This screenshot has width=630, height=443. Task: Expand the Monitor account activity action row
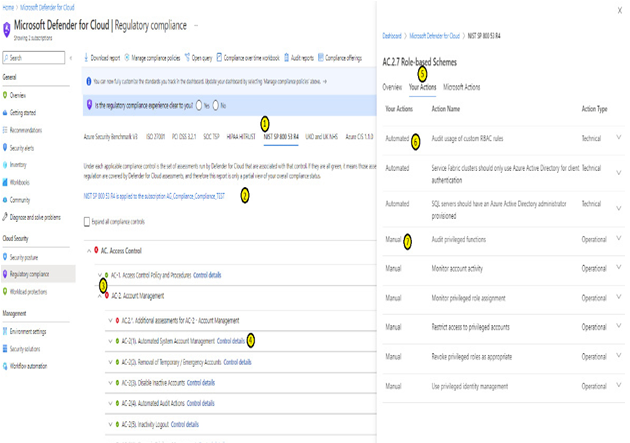click(x=619, y=267)
